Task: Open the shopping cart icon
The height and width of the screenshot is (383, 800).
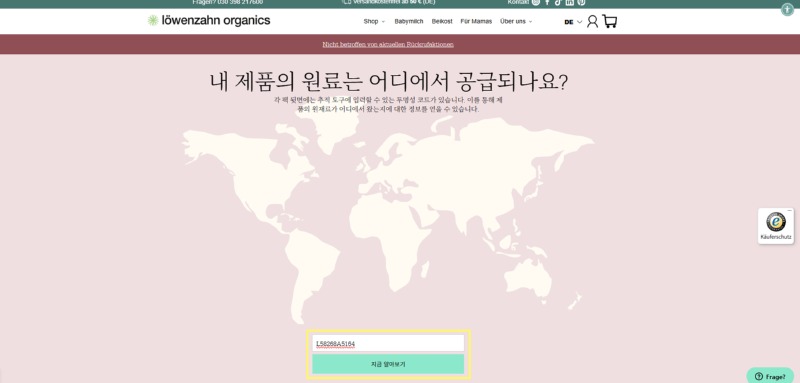Action: pyautogui.click(x=610, y=21)
